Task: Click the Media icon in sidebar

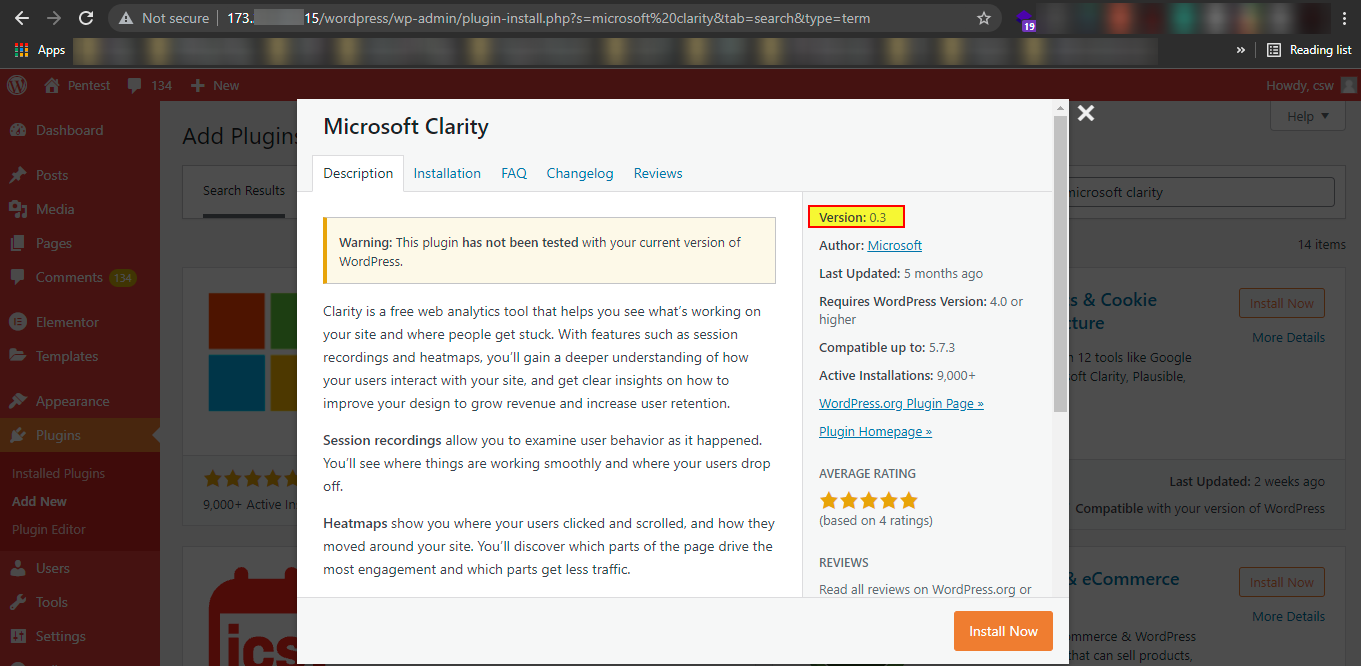Action: click(x=18, y=209)
